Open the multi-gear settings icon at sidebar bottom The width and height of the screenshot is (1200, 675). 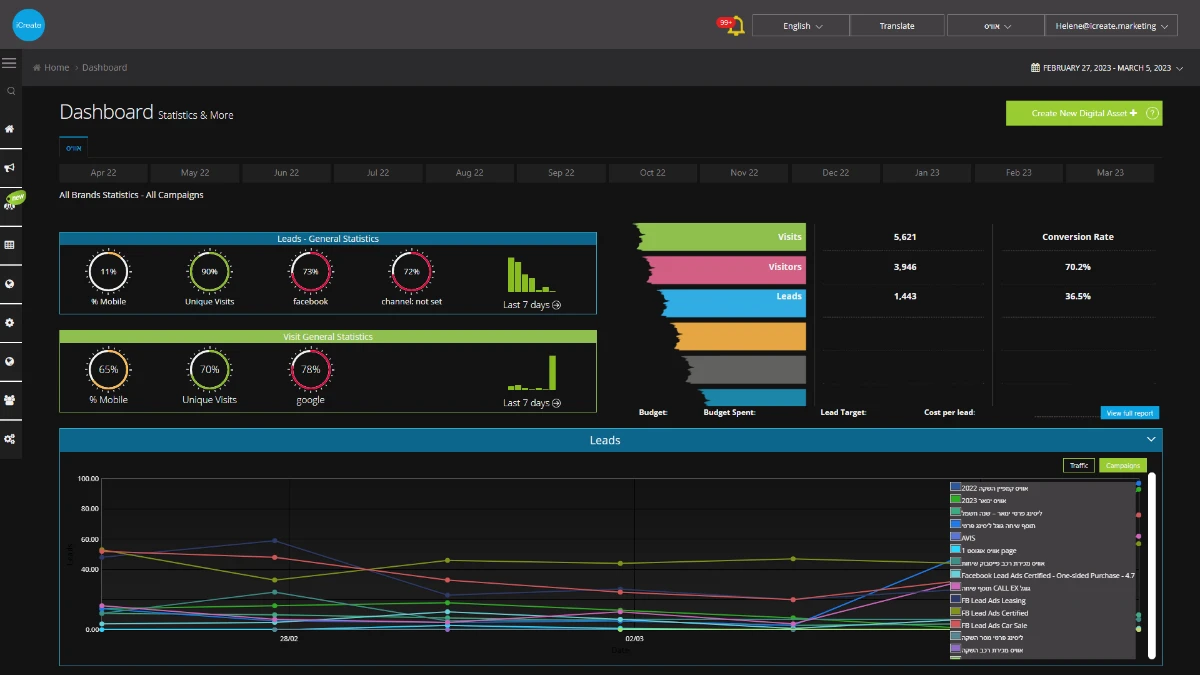pyautogui.click(x=10, y=439)
